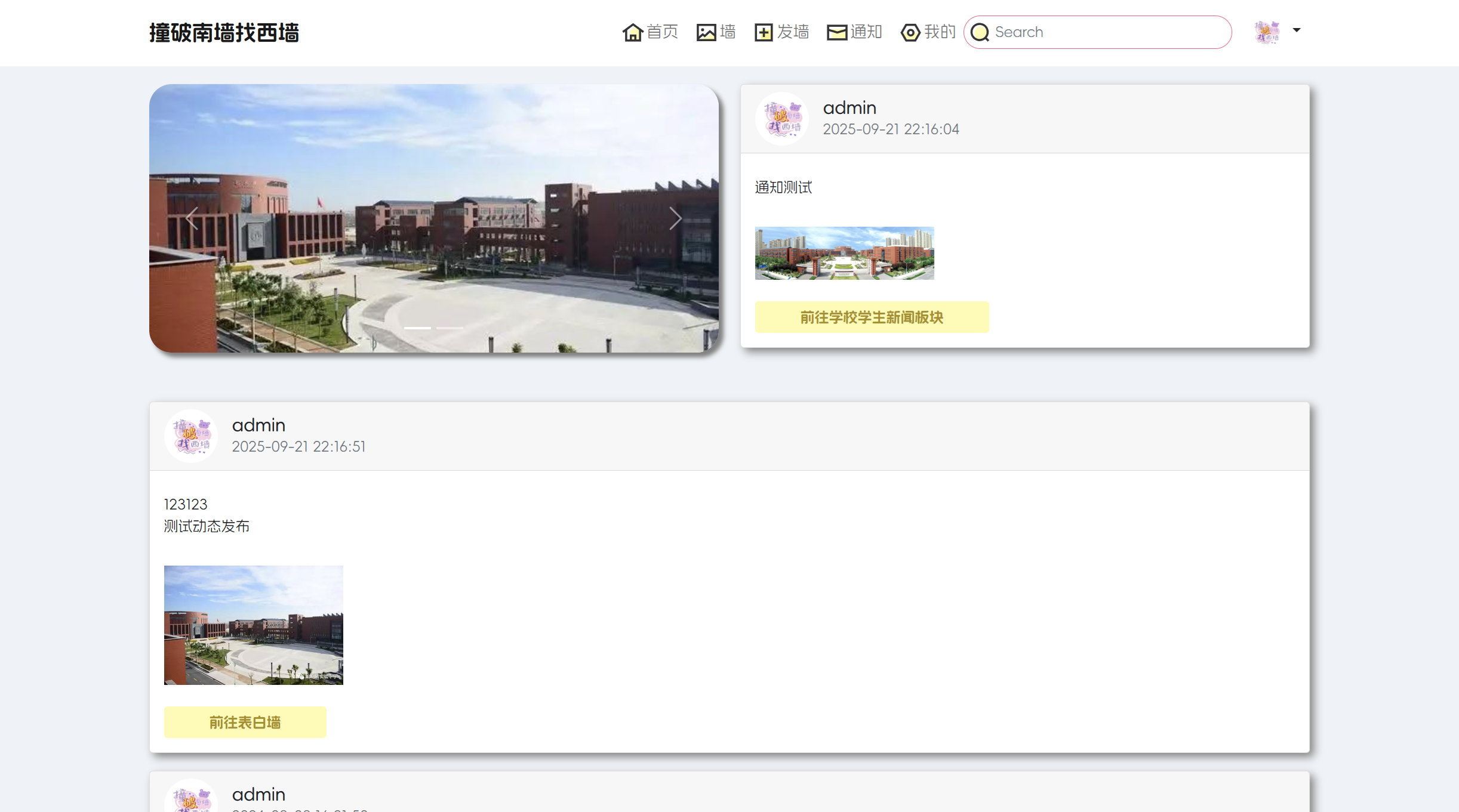Click admin's avatar on 通知测试 post
The width and height of the screenshot is (1459, 812).
pyautogui.click(x=781, y=118)
